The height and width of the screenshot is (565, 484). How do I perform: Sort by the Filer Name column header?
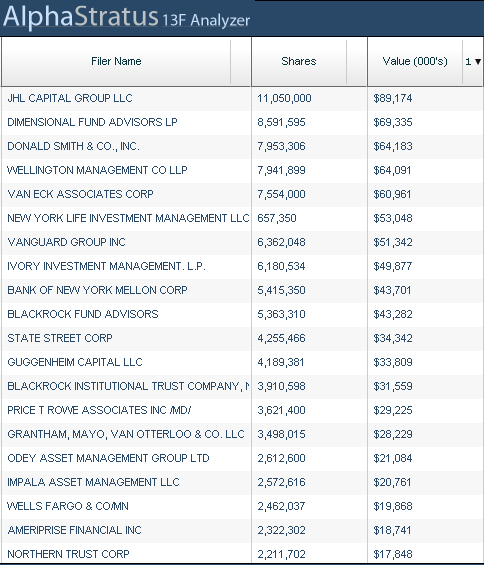116,61
